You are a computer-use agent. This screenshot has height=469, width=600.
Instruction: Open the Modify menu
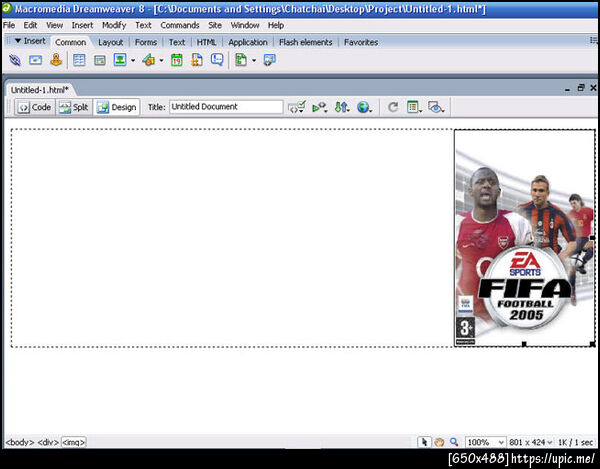coord(114,25)
